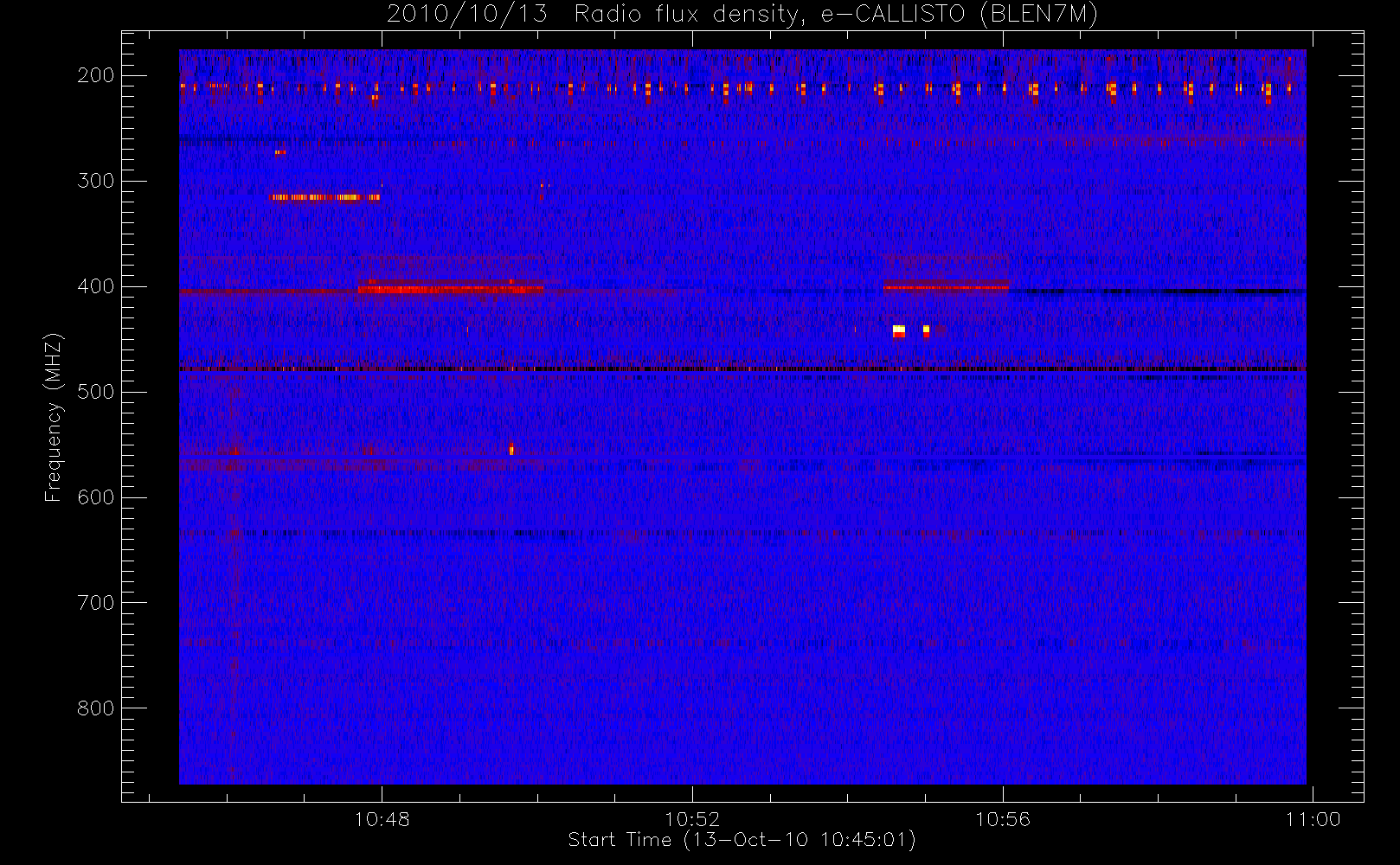Select the 500 frequency tick label

(95, 392)
